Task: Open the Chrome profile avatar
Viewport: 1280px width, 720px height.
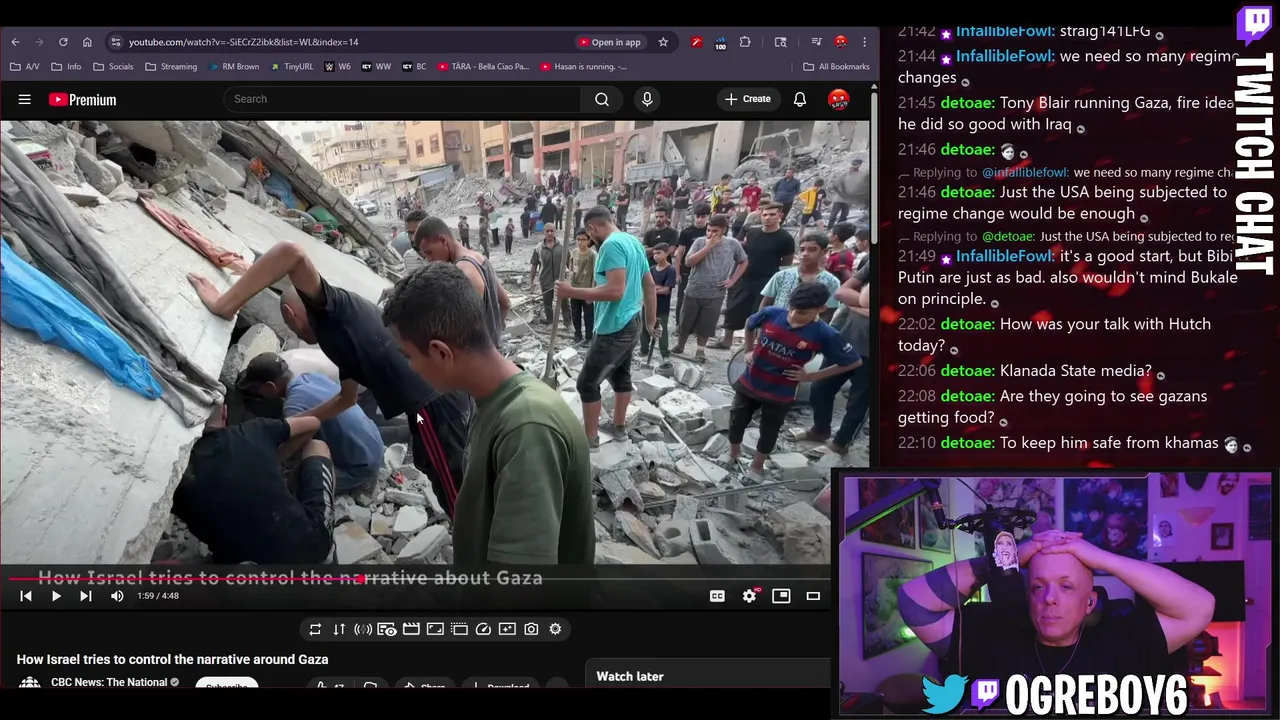Action: [841, 42]
